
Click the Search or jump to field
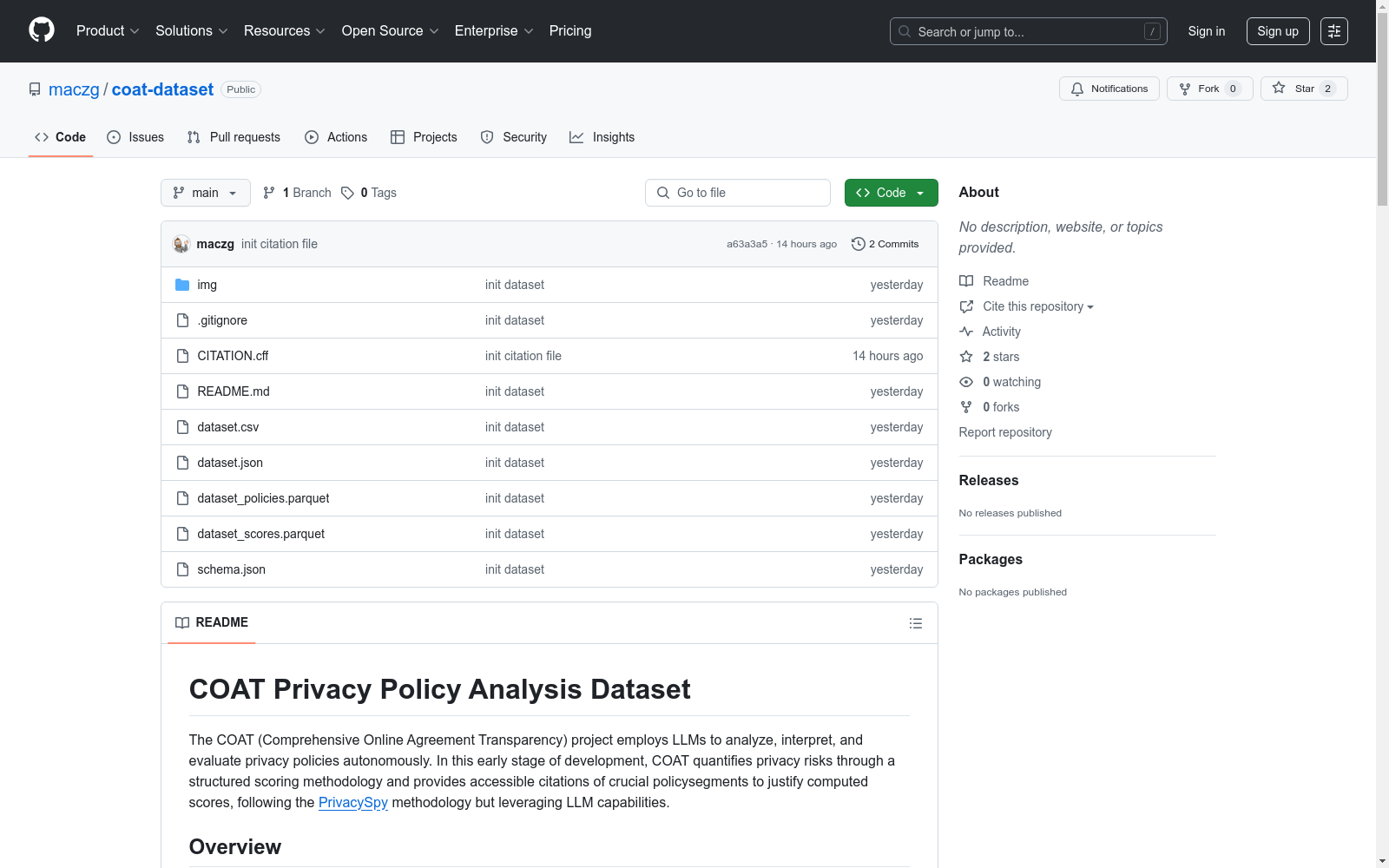click(x=1029, y=31)
